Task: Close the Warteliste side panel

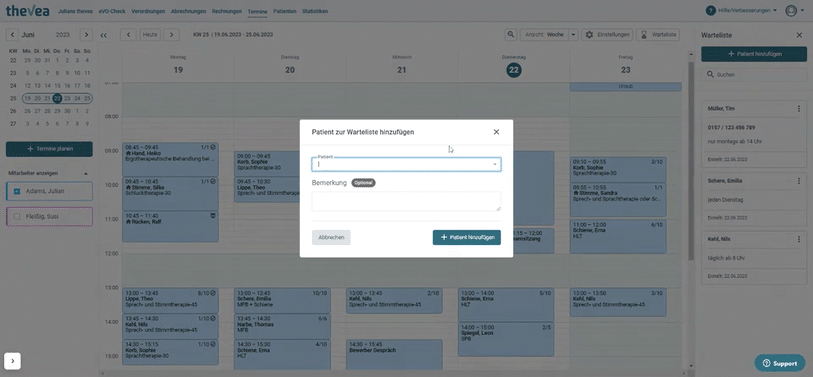Action: point(799,35)
